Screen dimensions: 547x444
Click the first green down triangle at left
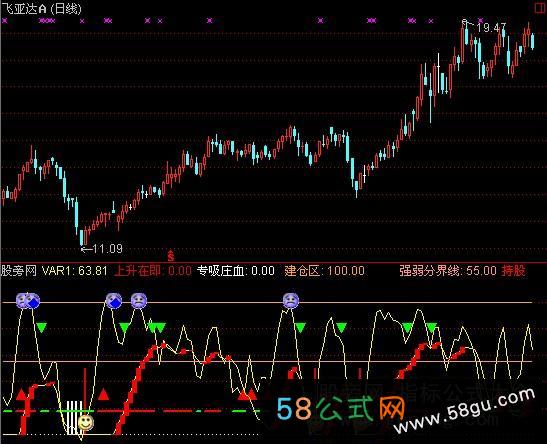pos(42,328)
